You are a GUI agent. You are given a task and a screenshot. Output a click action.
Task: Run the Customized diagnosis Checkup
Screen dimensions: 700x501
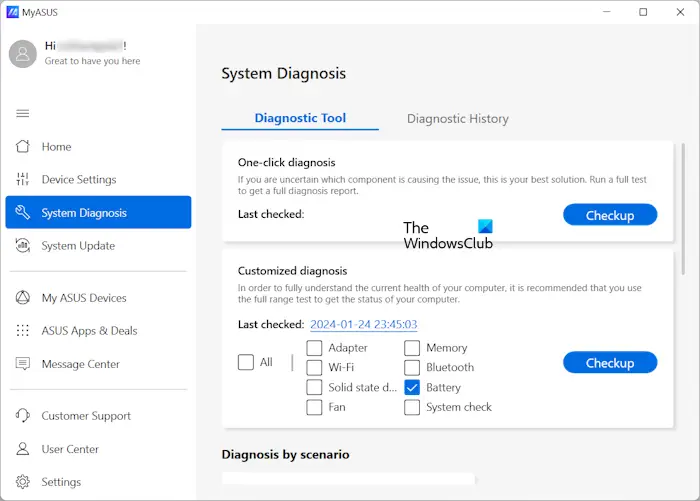(x=610, y=363)
